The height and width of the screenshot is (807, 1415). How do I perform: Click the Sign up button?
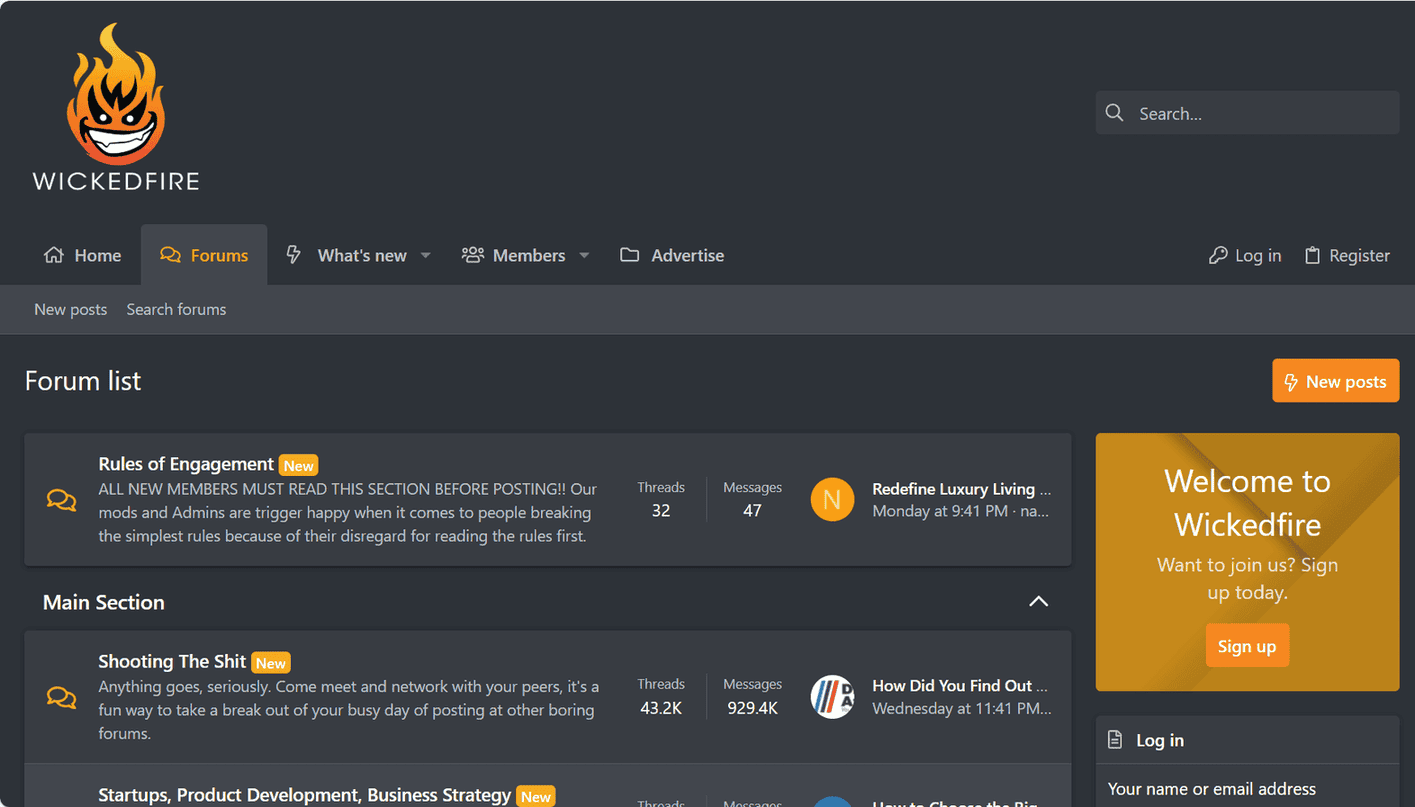[1247, 646]
